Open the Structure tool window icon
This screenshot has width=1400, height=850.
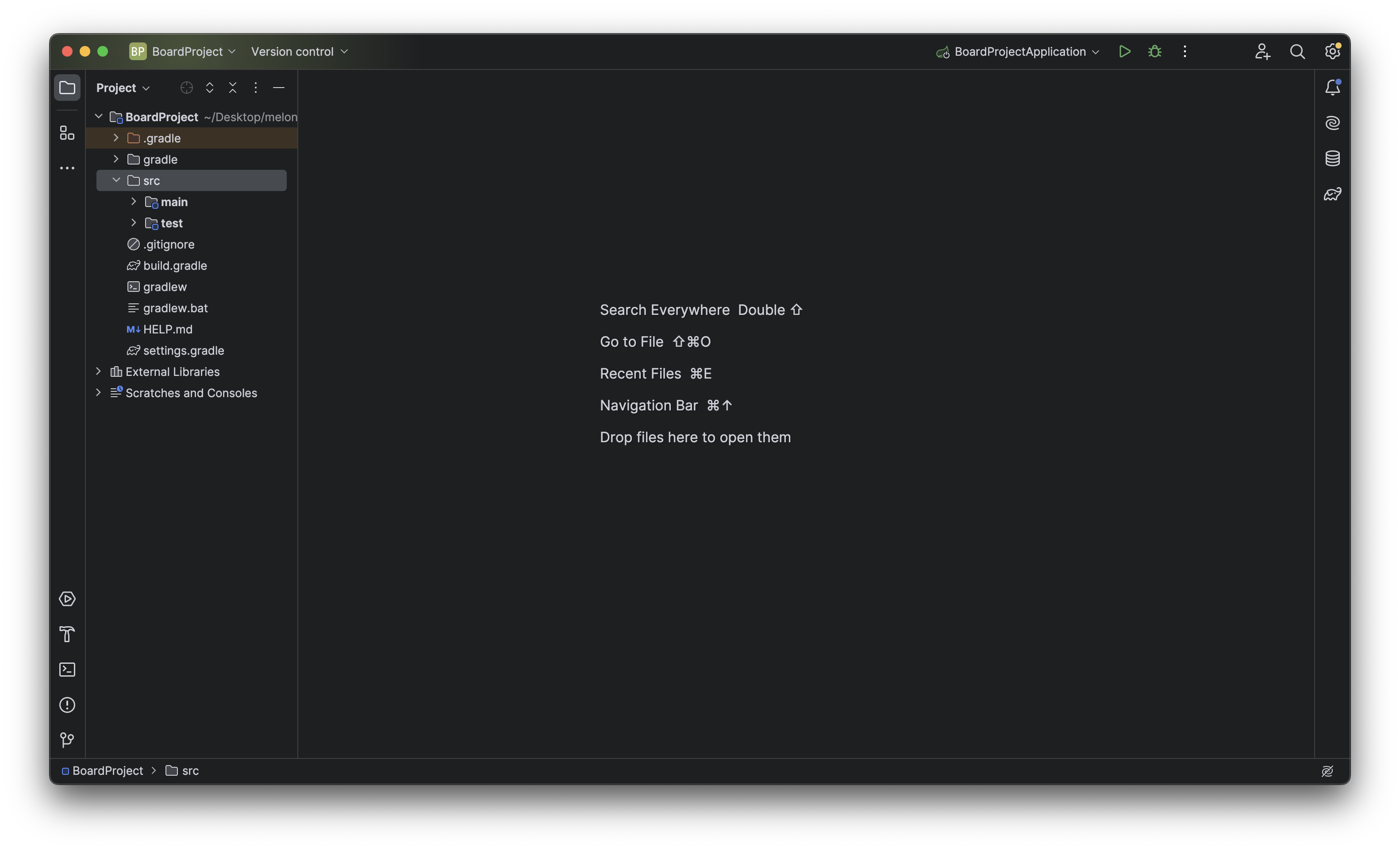coord(67,133)
